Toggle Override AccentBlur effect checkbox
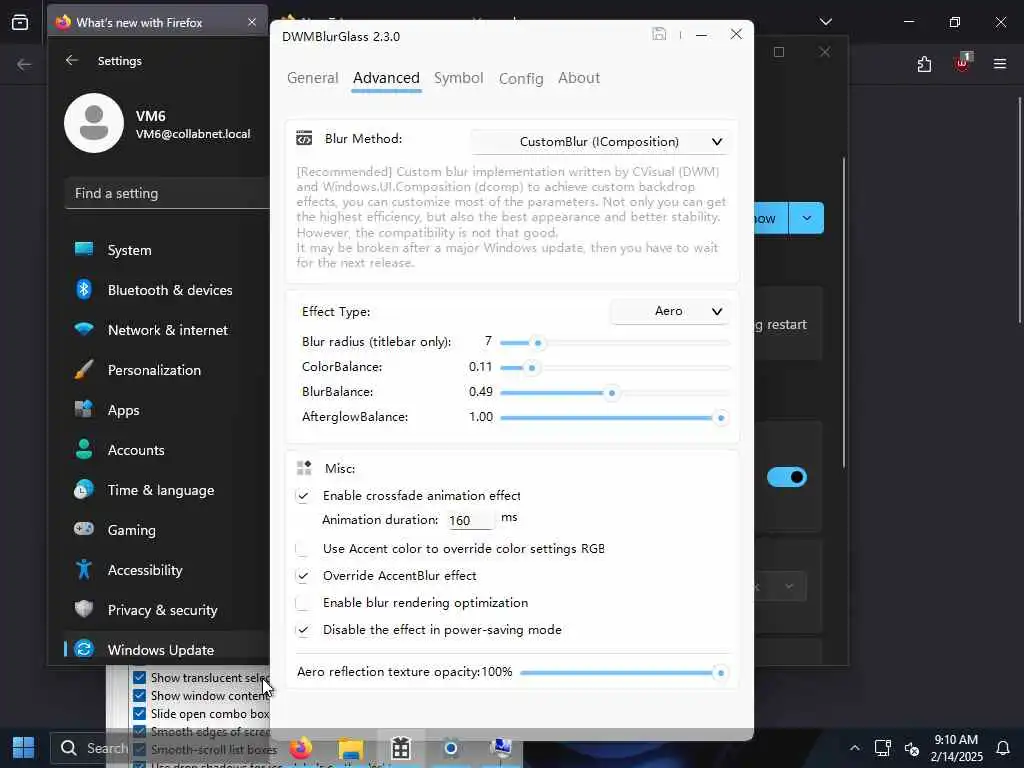This screenshot has width=1024, height=768. pos(303,576)
